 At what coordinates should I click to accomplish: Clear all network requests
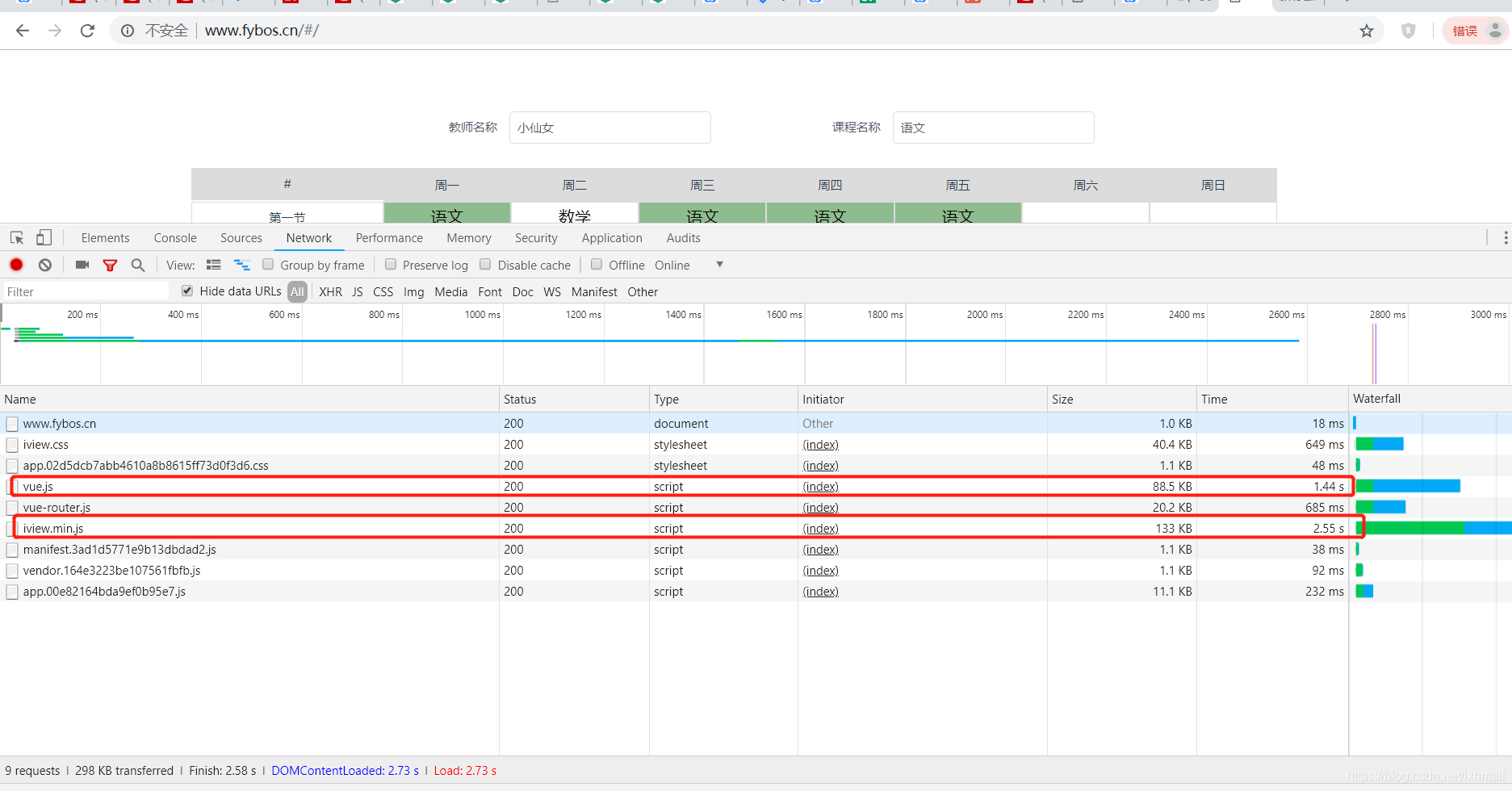tap(44, 265)
